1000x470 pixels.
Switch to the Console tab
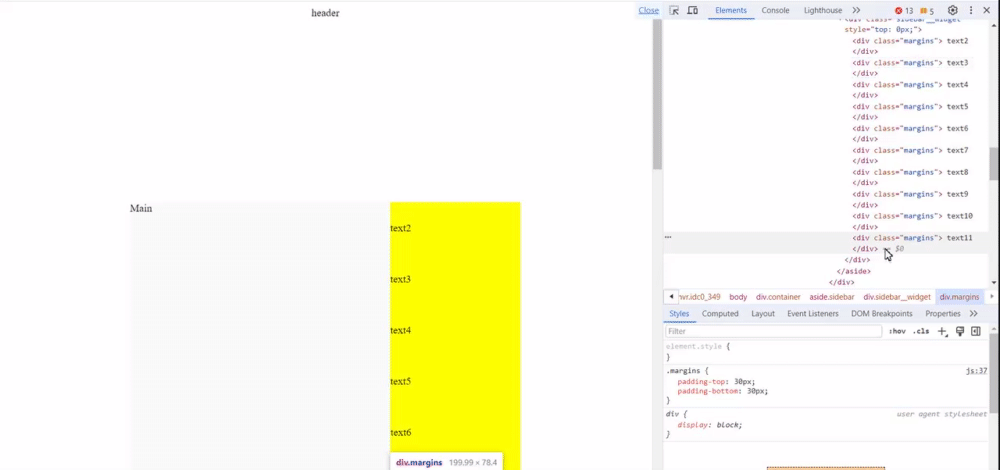tap(776, 10)
